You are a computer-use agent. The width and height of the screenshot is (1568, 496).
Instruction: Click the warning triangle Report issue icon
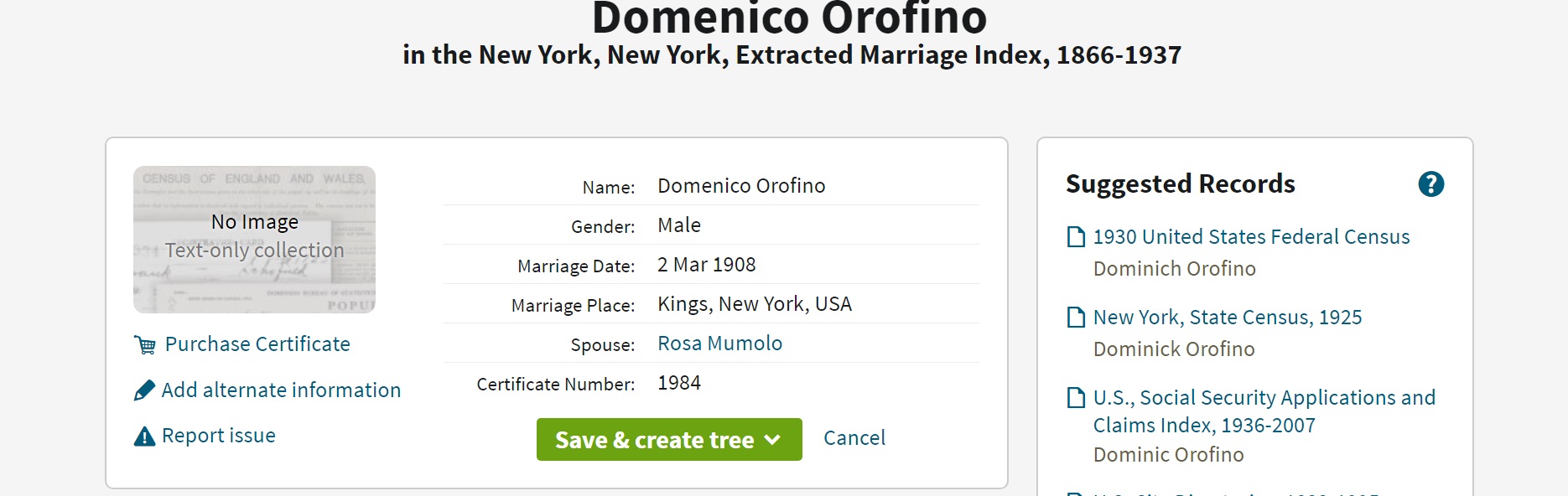pyautogui.click(x=144, y=437)
